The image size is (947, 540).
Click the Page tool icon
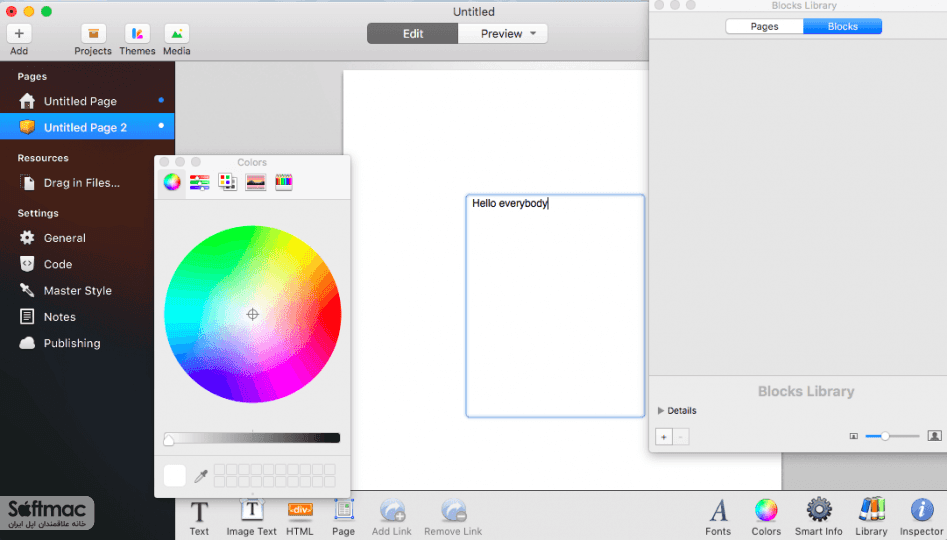click(x=344, y=510)
